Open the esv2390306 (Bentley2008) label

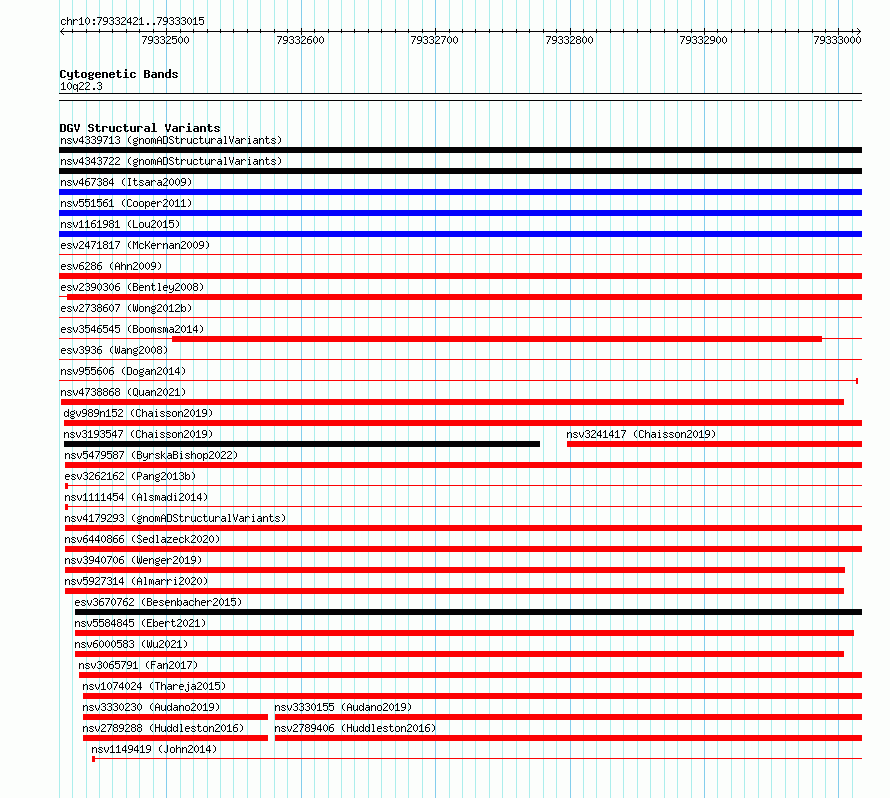point(132,287)
